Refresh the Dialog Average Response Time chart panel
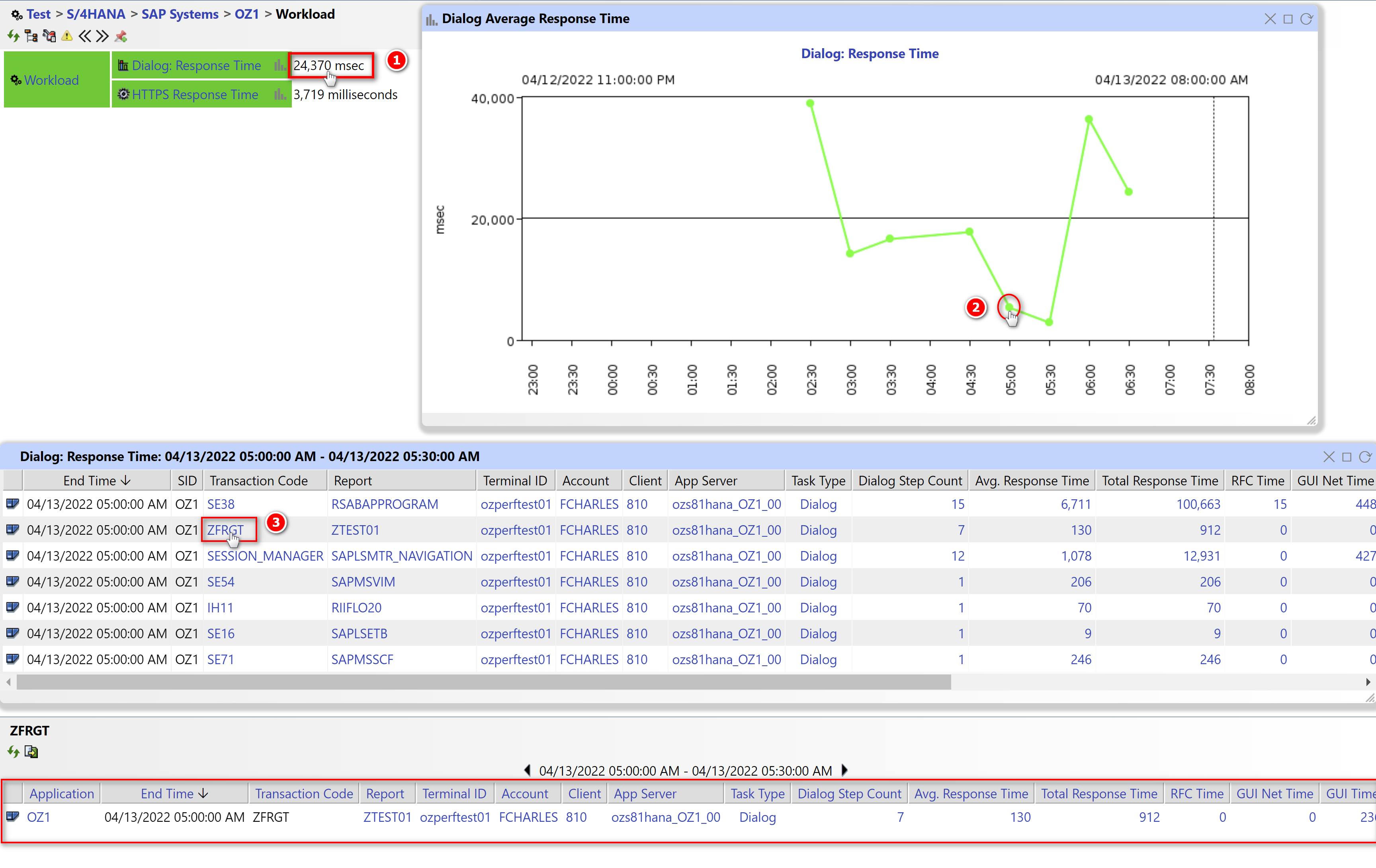 pos(1306,19)
